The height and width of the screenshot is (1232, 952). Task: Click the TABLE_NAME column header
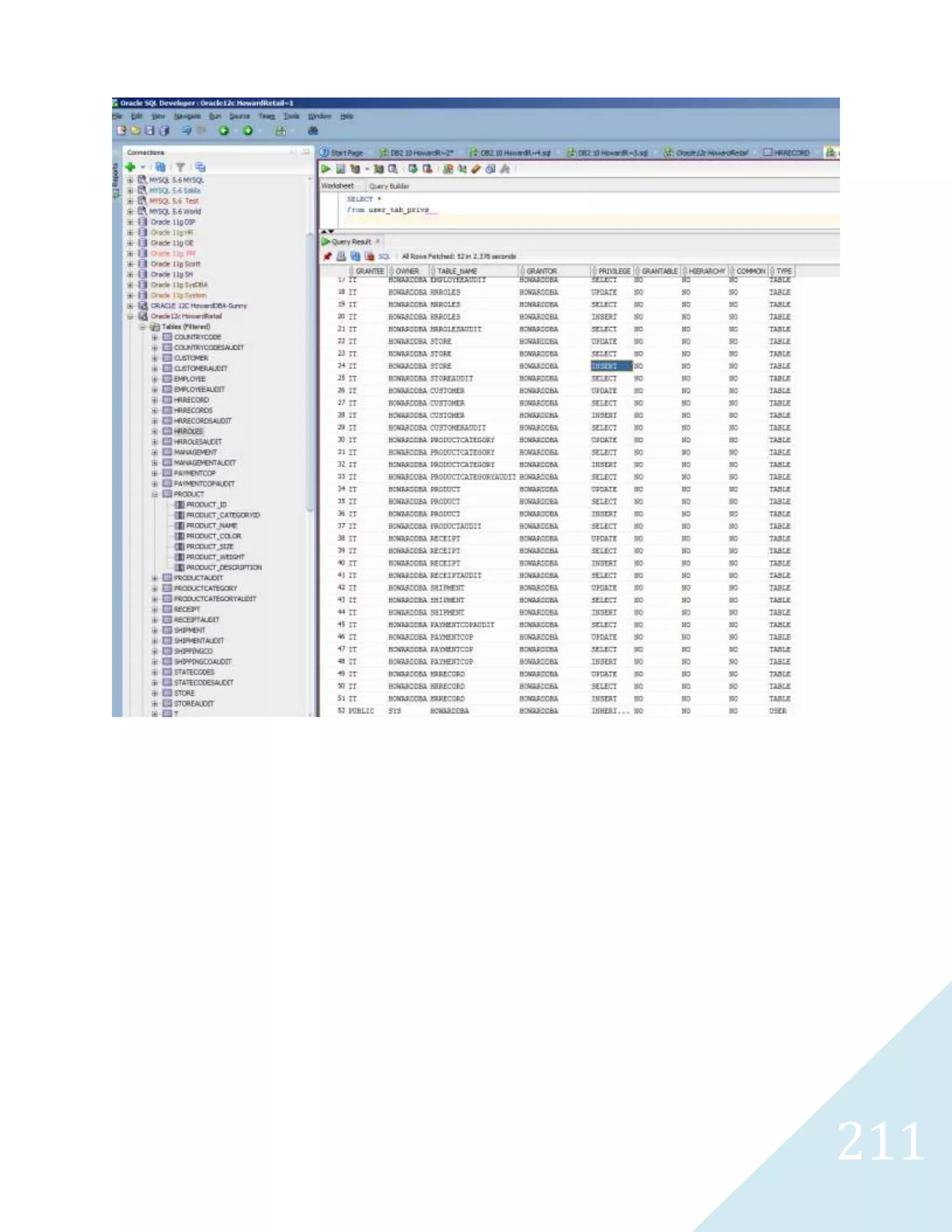(x=474, y=272)
